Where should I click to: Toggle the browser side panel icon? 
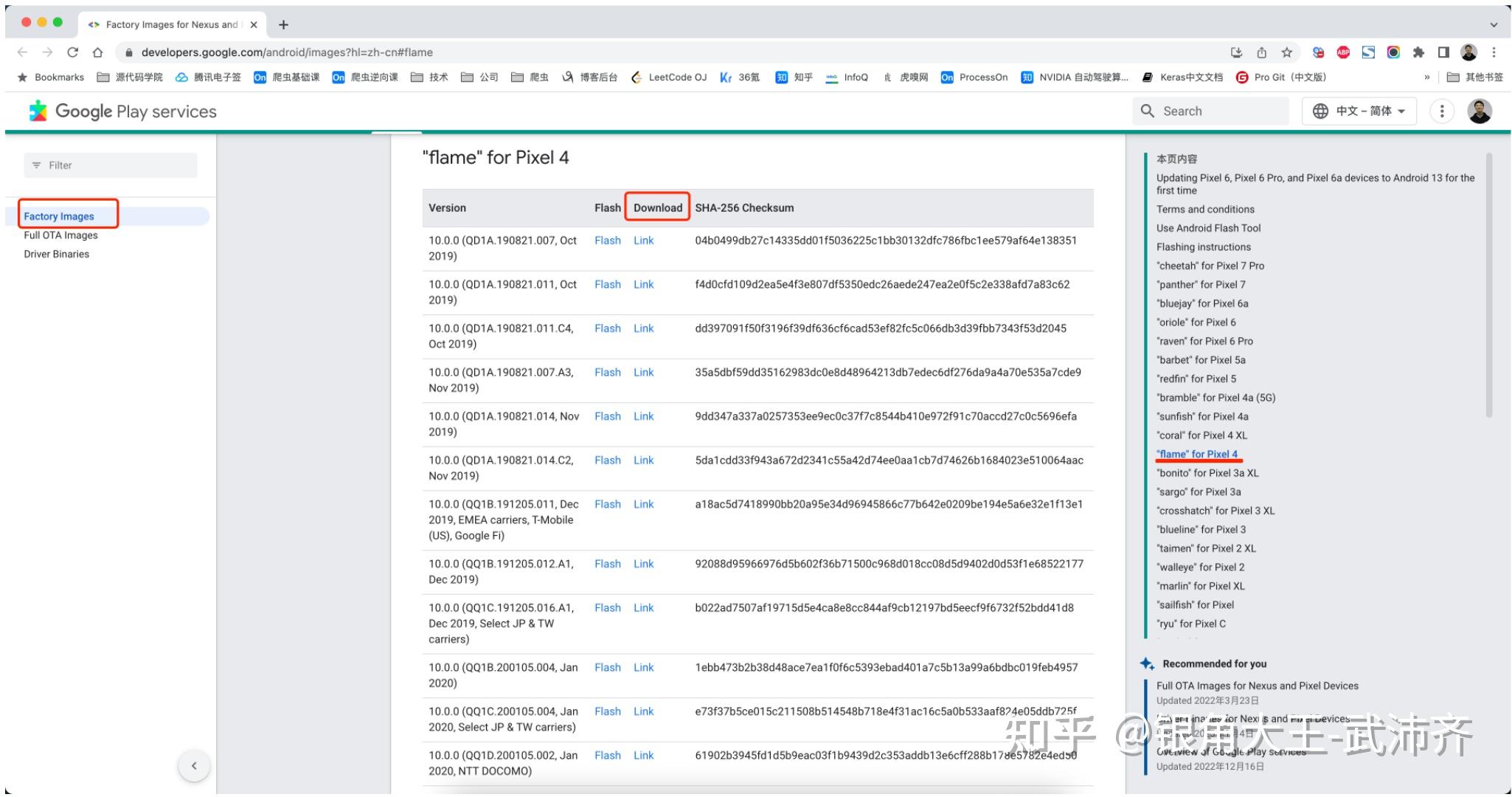pos(1443,52)
